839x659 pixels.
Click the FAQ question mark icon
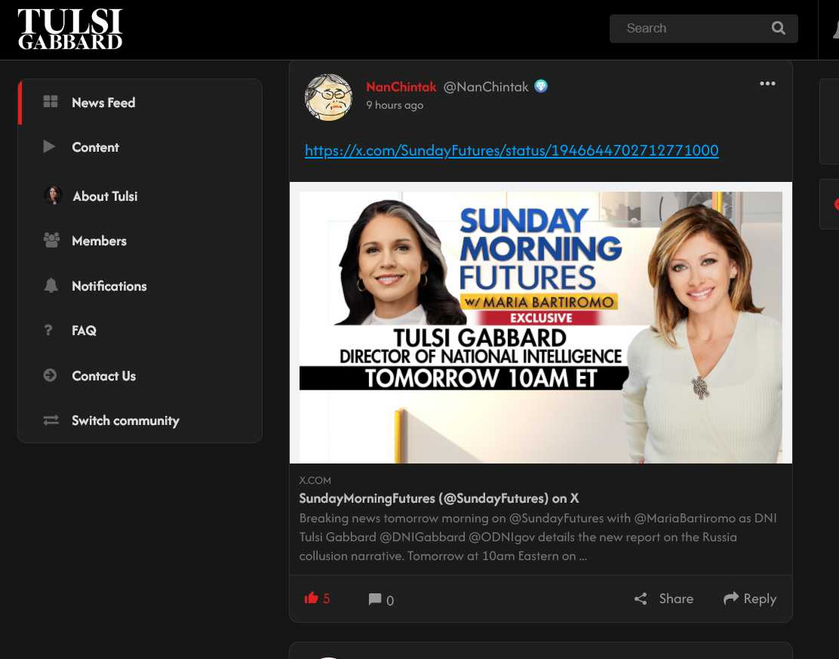48,330
